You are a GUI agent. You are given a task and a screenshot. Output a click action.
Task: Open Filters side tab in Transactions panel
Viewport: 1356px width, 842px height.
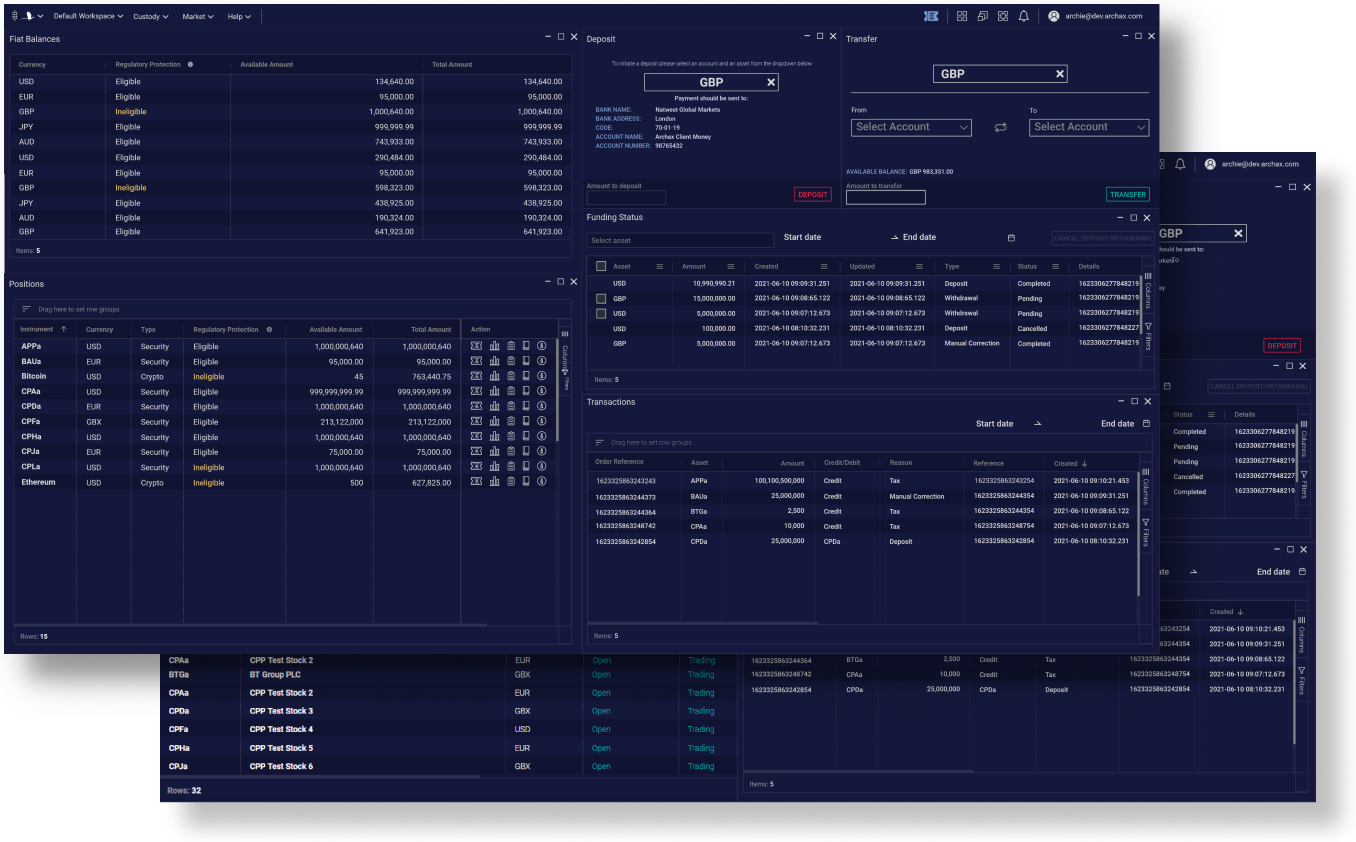click(1146, 533)
